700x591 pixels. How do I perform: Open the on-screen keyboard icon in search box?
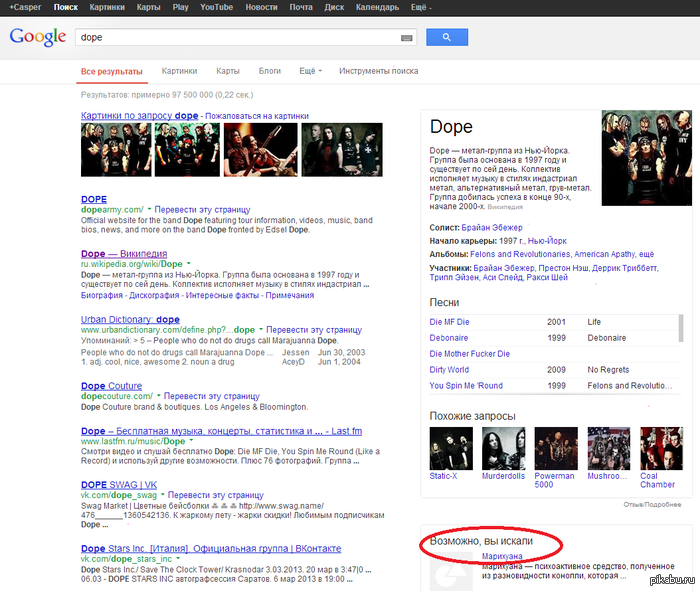(406, 38)
